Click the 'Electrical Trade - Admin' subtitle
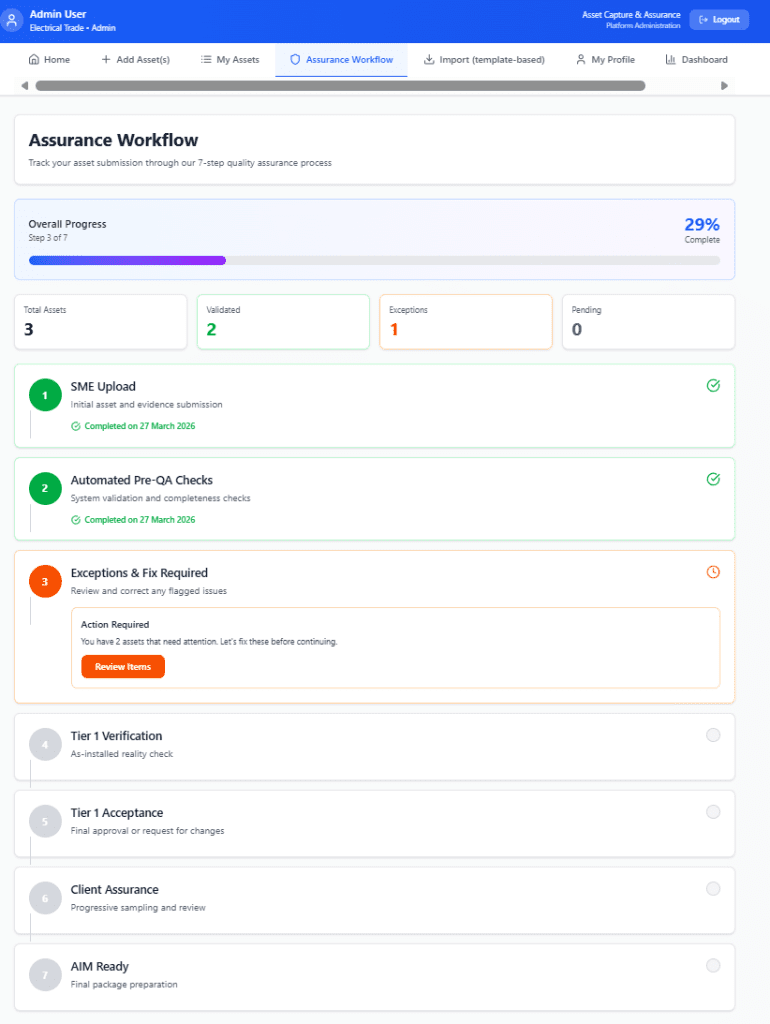 coord(72,28)
